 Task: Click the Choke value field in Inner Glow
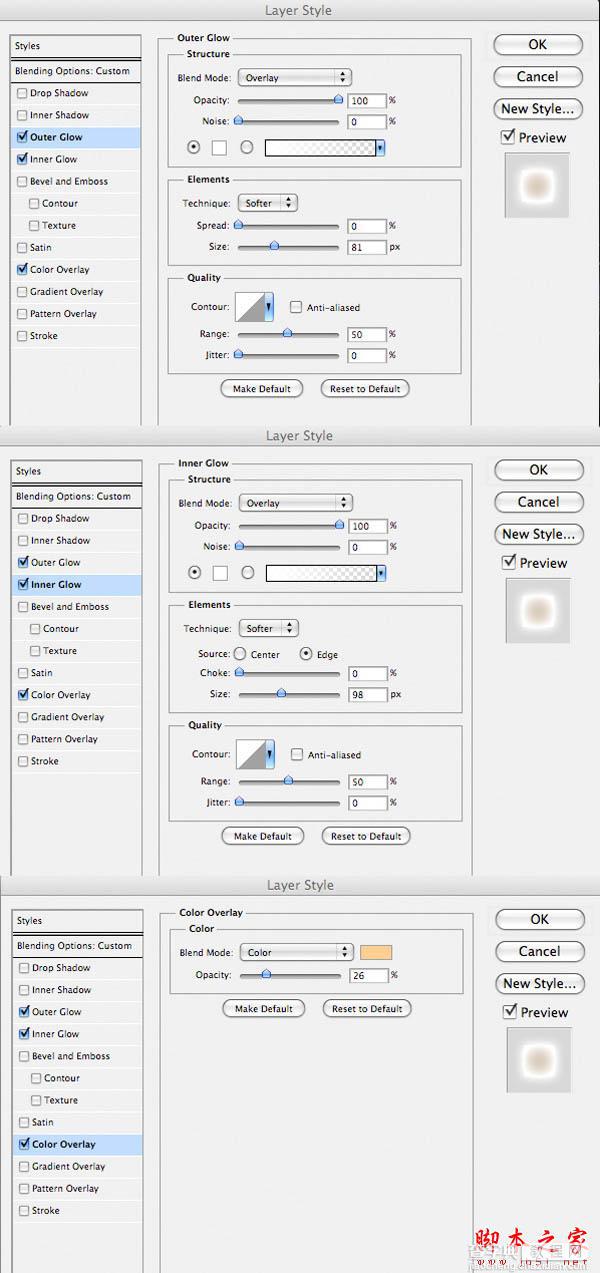369,673
